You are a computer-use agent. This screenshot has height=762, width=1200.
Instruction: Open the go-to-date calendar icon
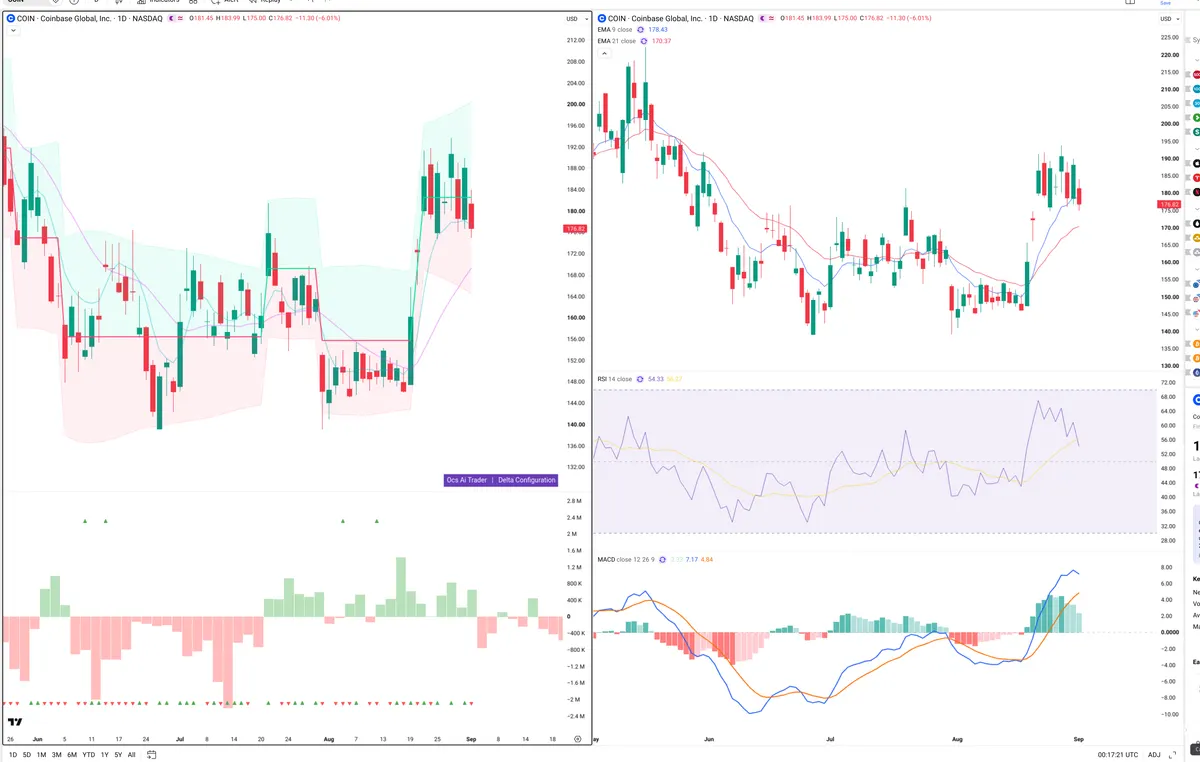[153, 754]
